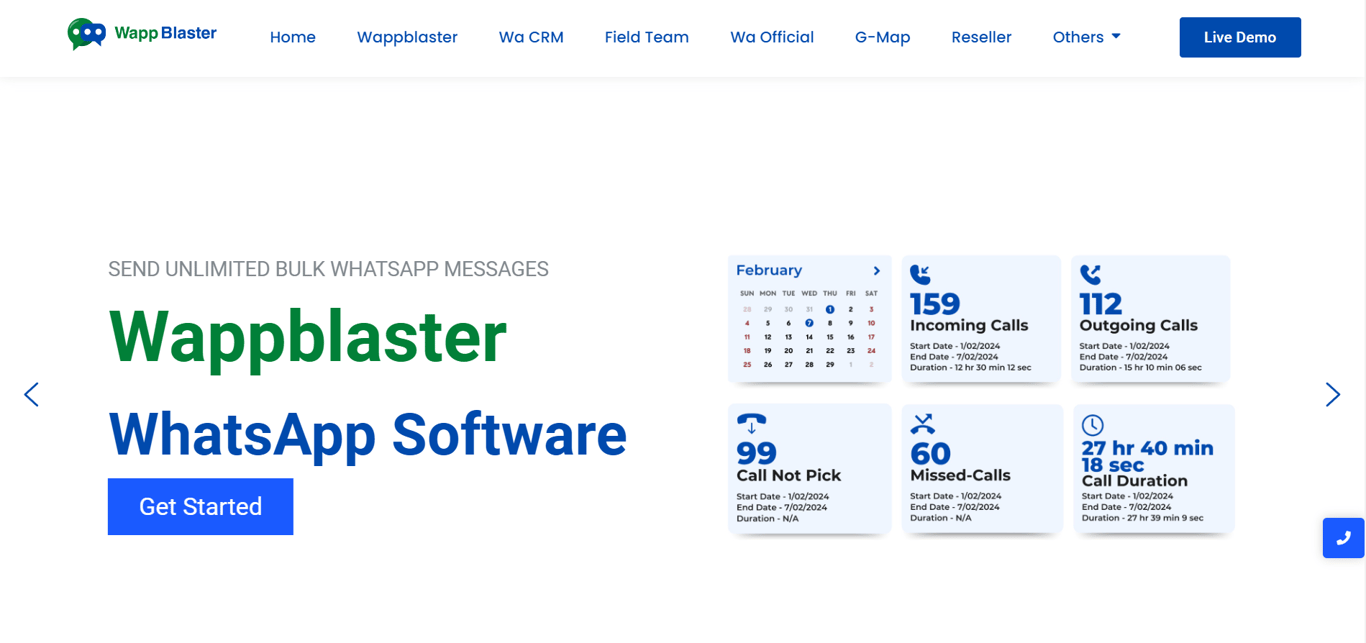This screenshot has height=643, width=1366.
Task: Open the Wa CRM page
Action: (x=531, y=37)
